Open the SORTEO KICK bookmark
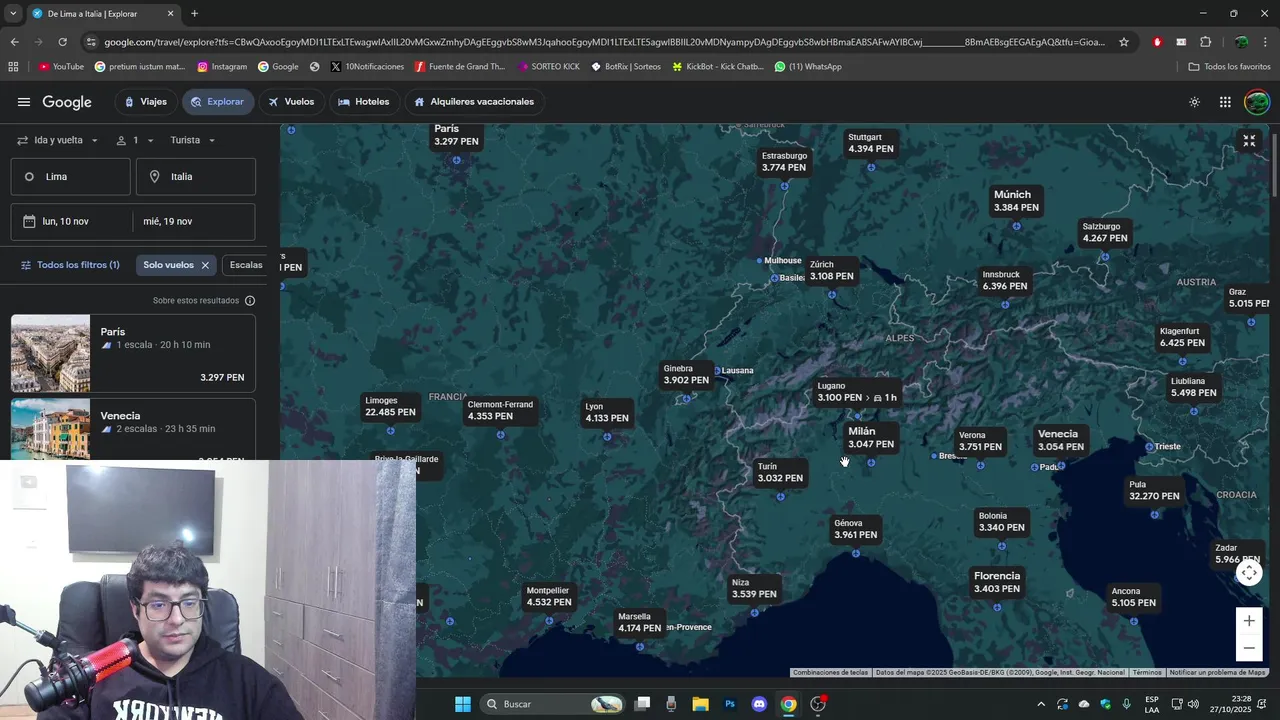The image size is (1280, 720). click(548, 67)
